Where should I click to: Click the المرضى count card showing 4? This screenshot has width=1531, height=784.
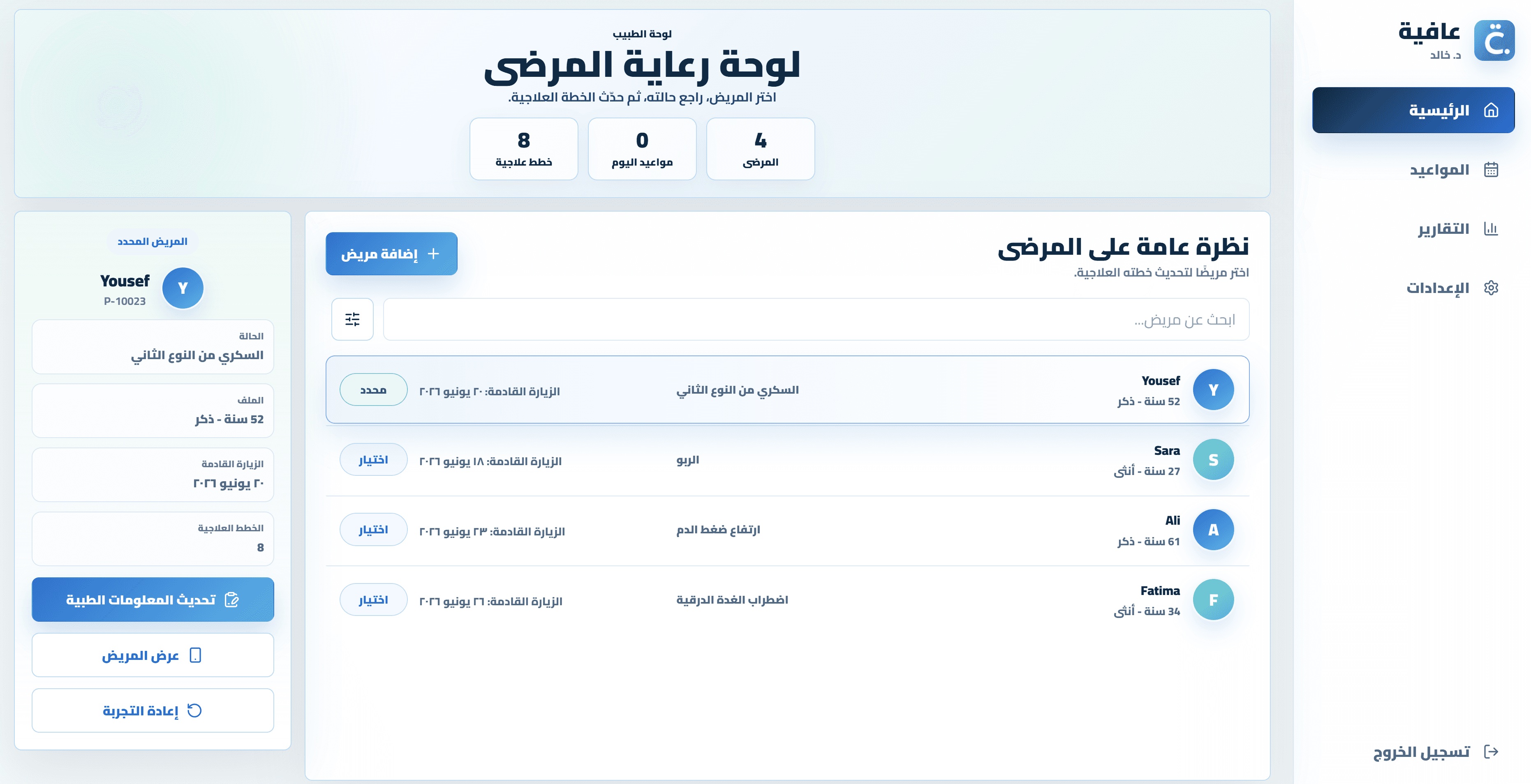(x=760, y=148)
